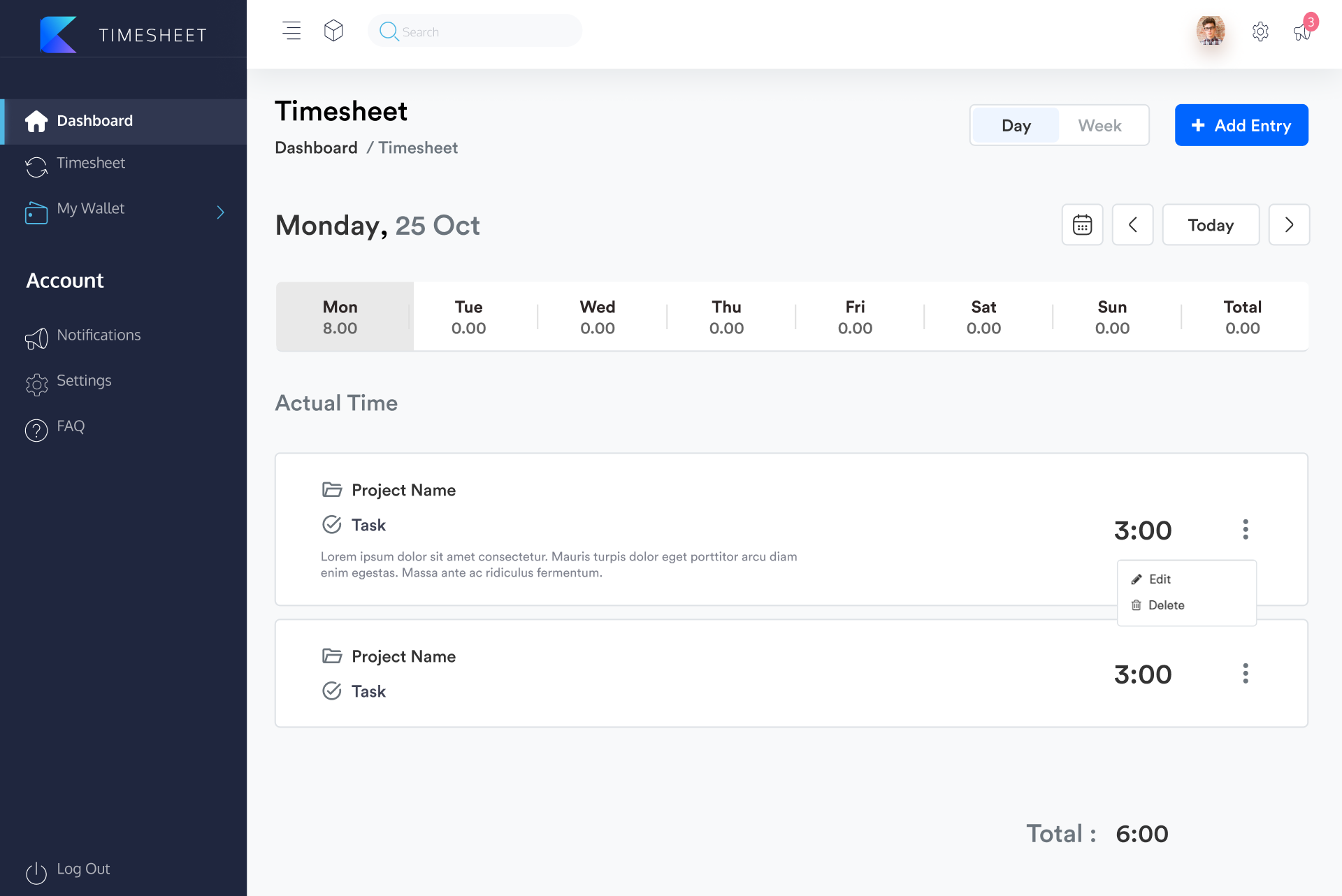The image size is (1342, 896).
Task: Open the settings gear in the top bar
Action: 1261,31
